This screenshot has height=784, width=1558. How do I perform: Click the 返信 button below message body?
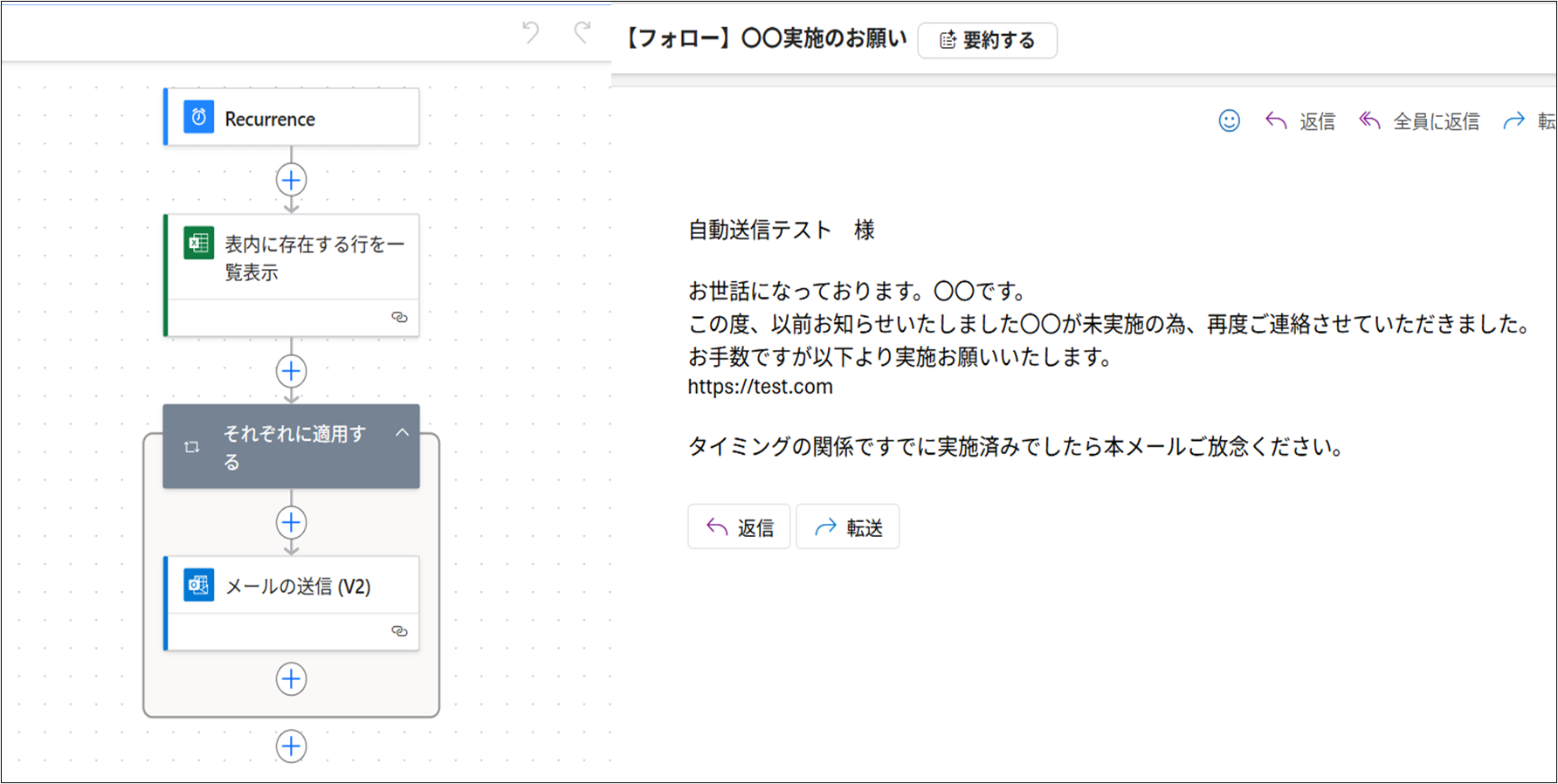click(x=739, y=527)
